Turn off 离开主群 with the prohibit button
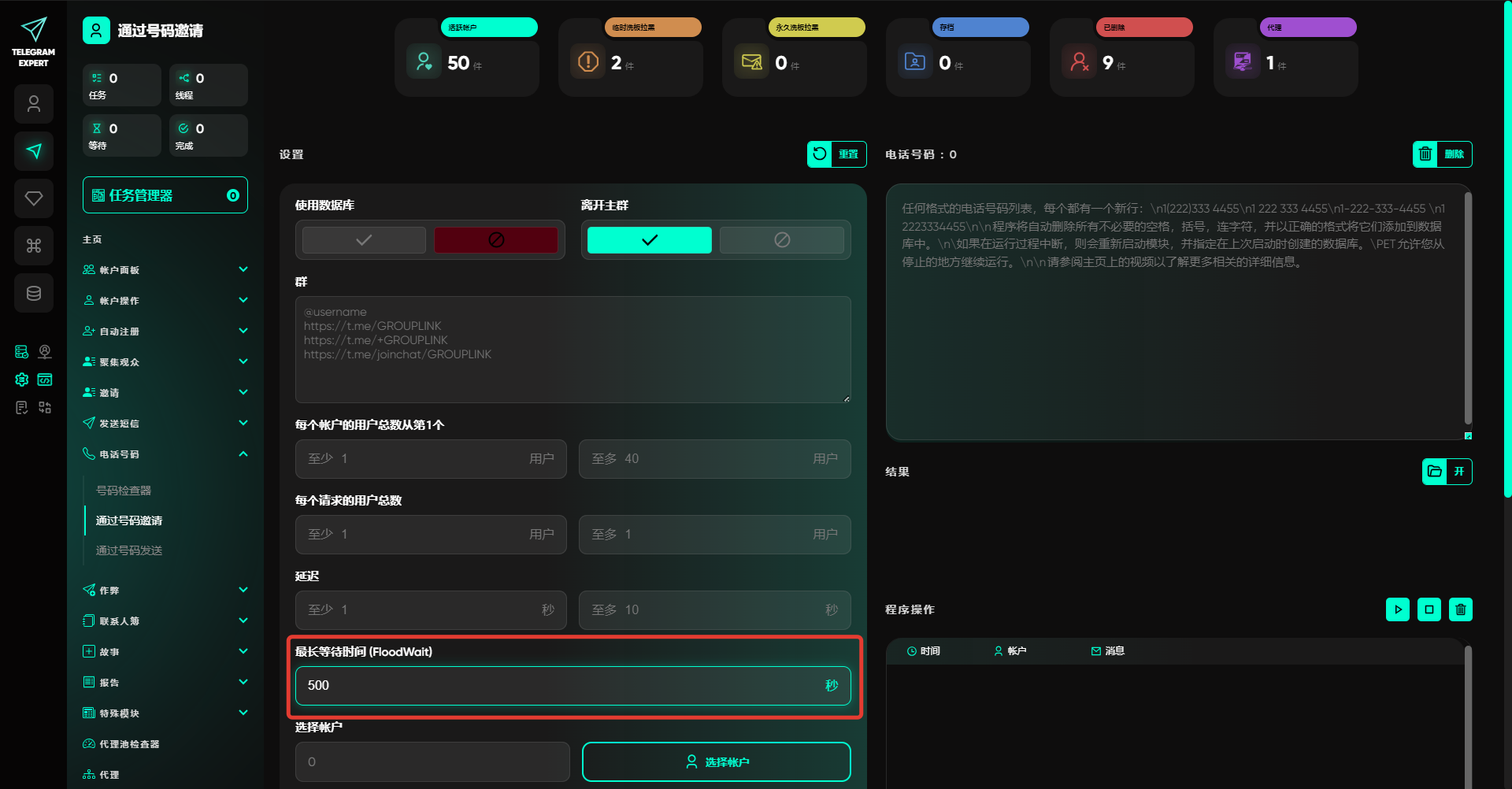1512x789 pixels. [x=781, y=240]
